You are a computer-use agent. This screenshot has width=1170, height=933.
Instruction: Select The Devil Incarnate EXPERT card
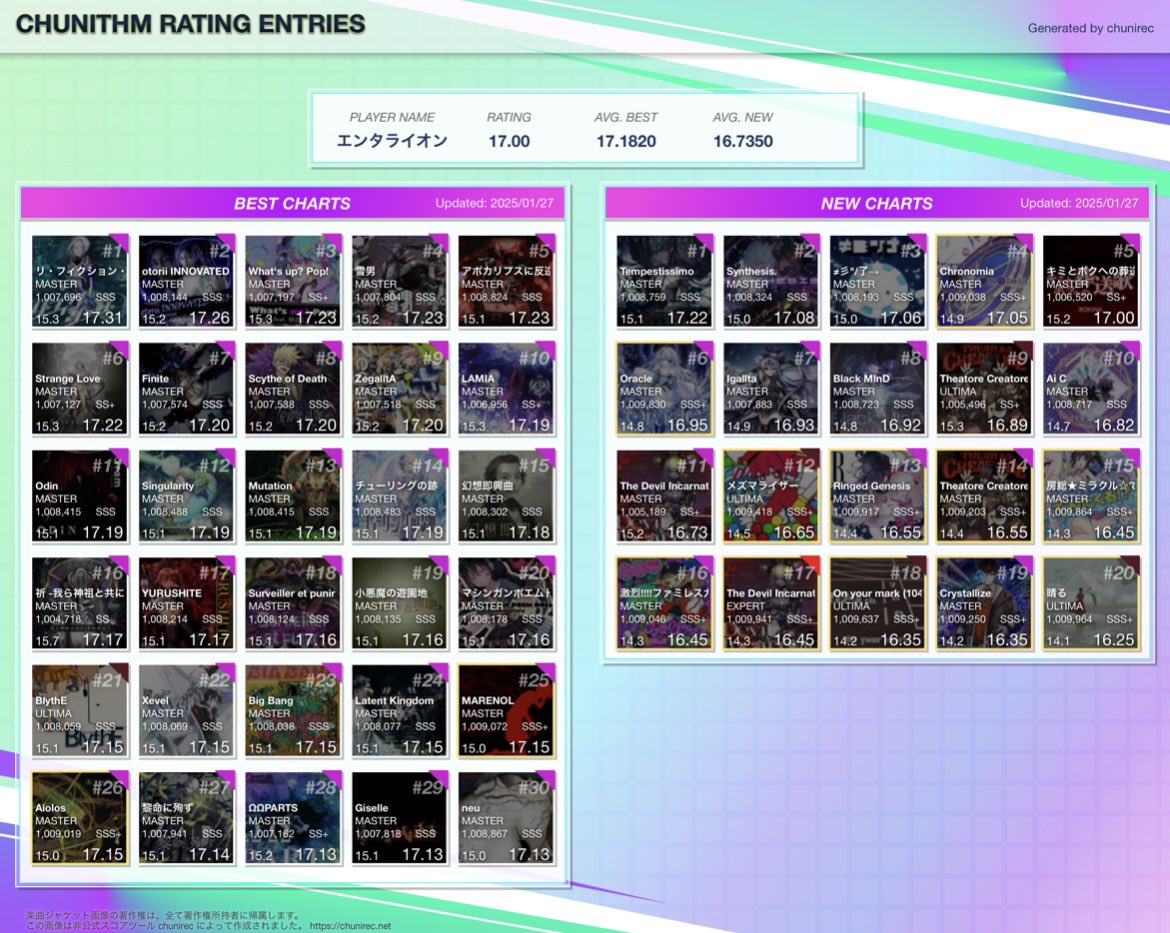click(771, 604)
